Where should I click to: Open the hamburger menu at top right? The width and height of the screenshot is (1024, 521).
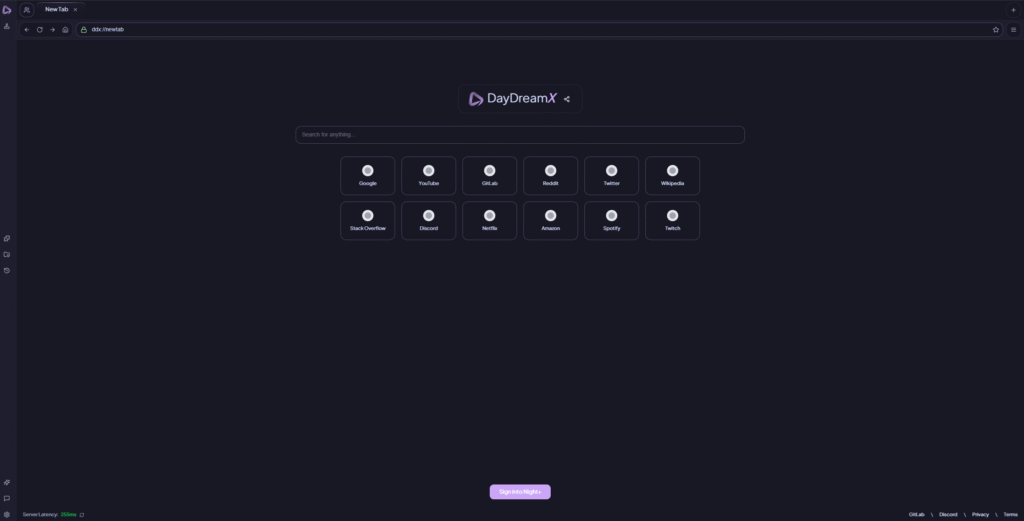pyautogui.click(x=1013, y=30)
